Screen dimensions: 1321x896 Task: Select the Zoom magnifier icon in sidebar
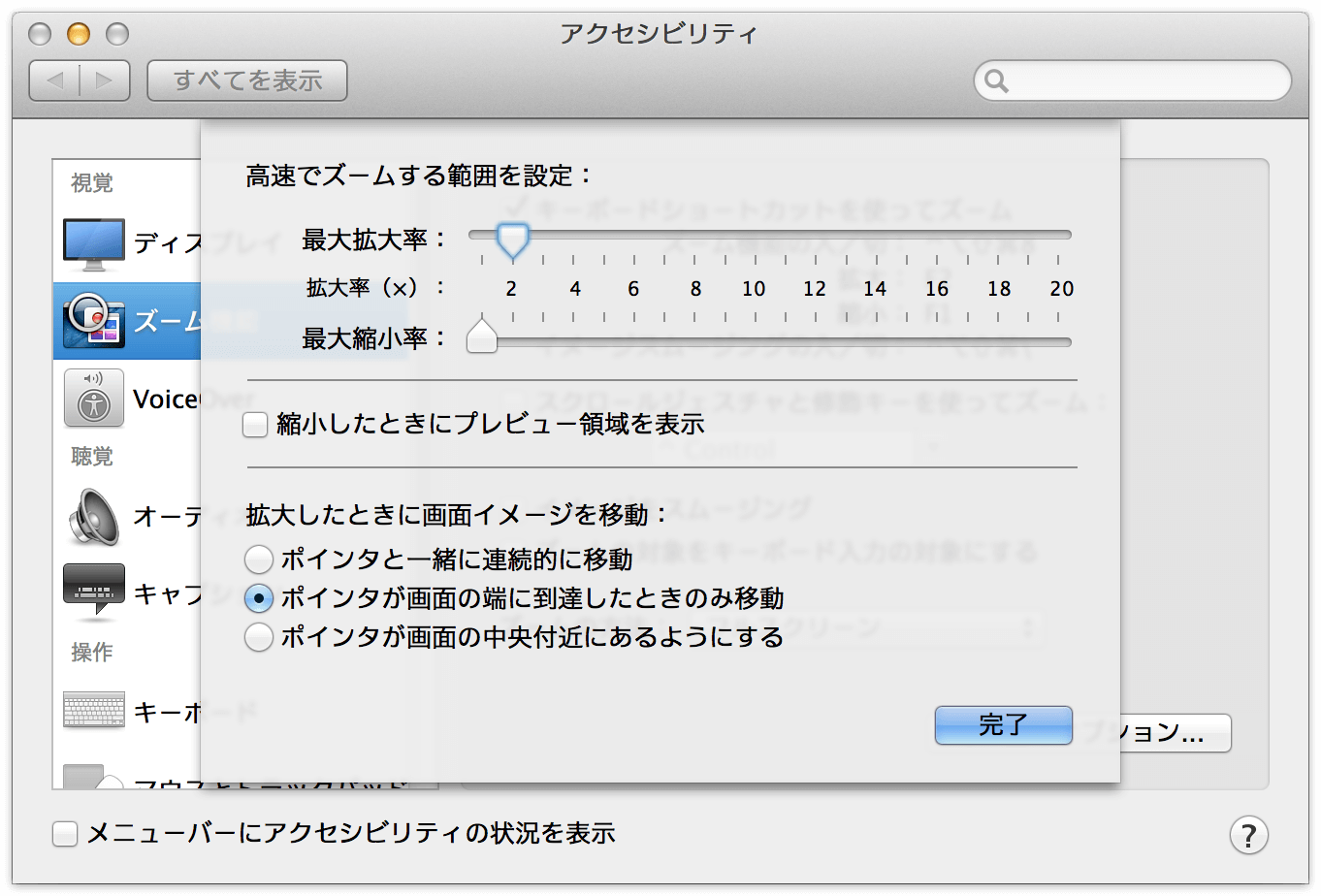(x=94, y=321)
